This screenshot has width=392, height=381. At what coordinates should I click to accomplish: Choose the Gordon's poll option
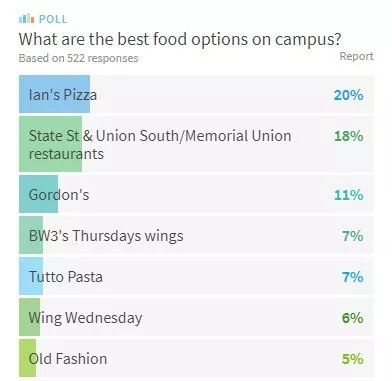pos(196,194)
